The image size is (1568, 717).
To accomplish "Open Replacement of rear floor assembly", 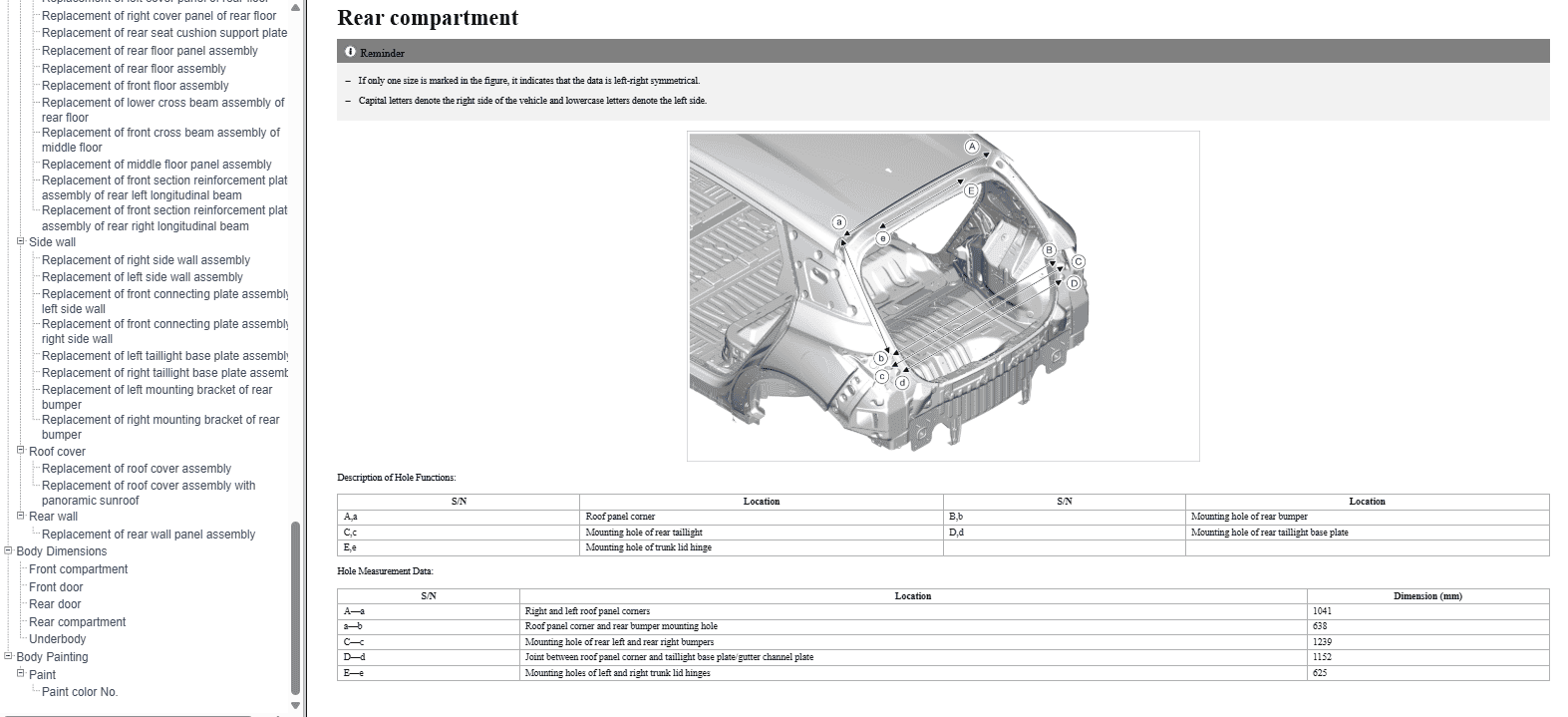I will coord(134,69).
